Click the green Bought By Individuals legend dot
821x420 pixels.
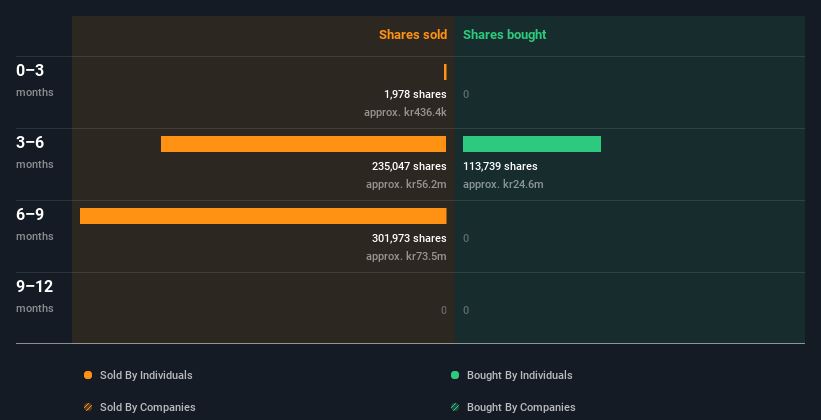(x=455, y=375)
